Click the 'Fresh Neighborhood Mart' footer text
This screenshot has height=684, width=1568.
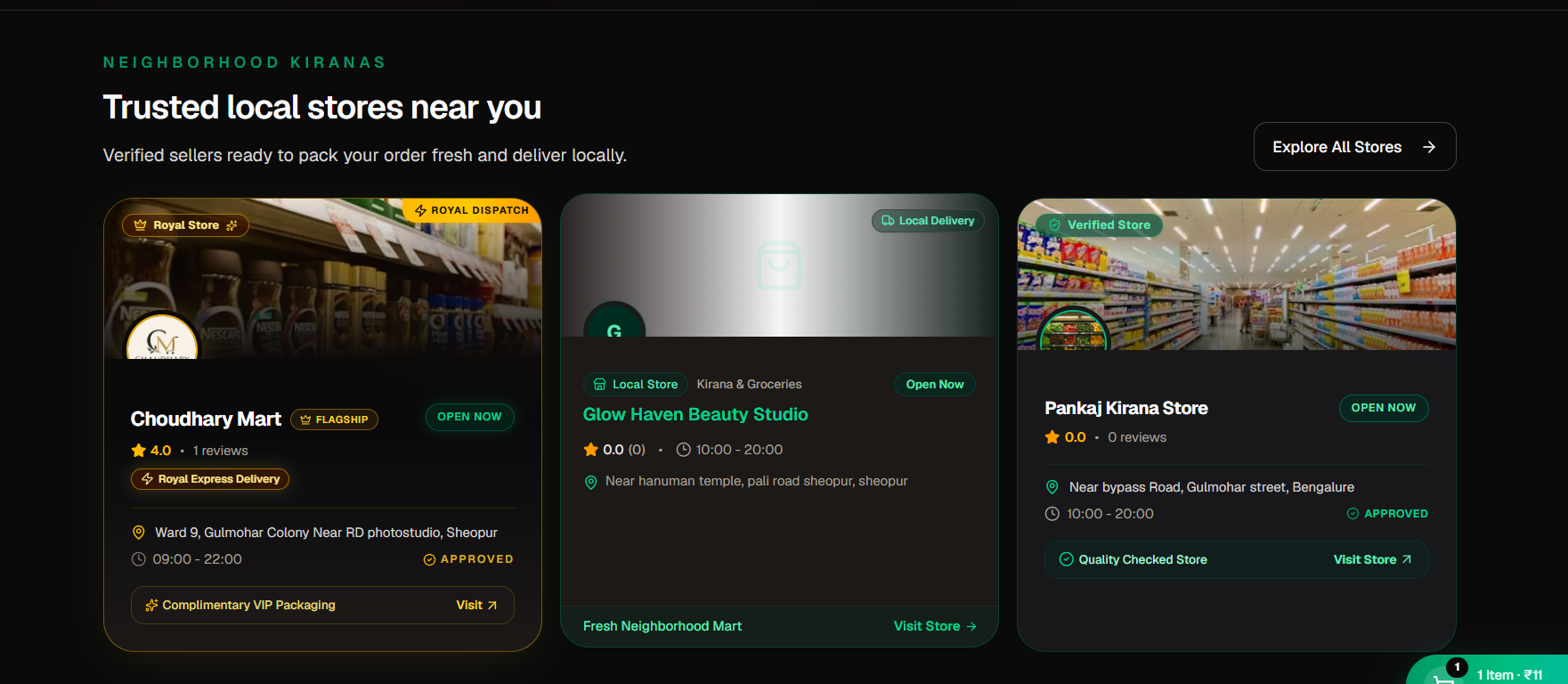(662, 626)
